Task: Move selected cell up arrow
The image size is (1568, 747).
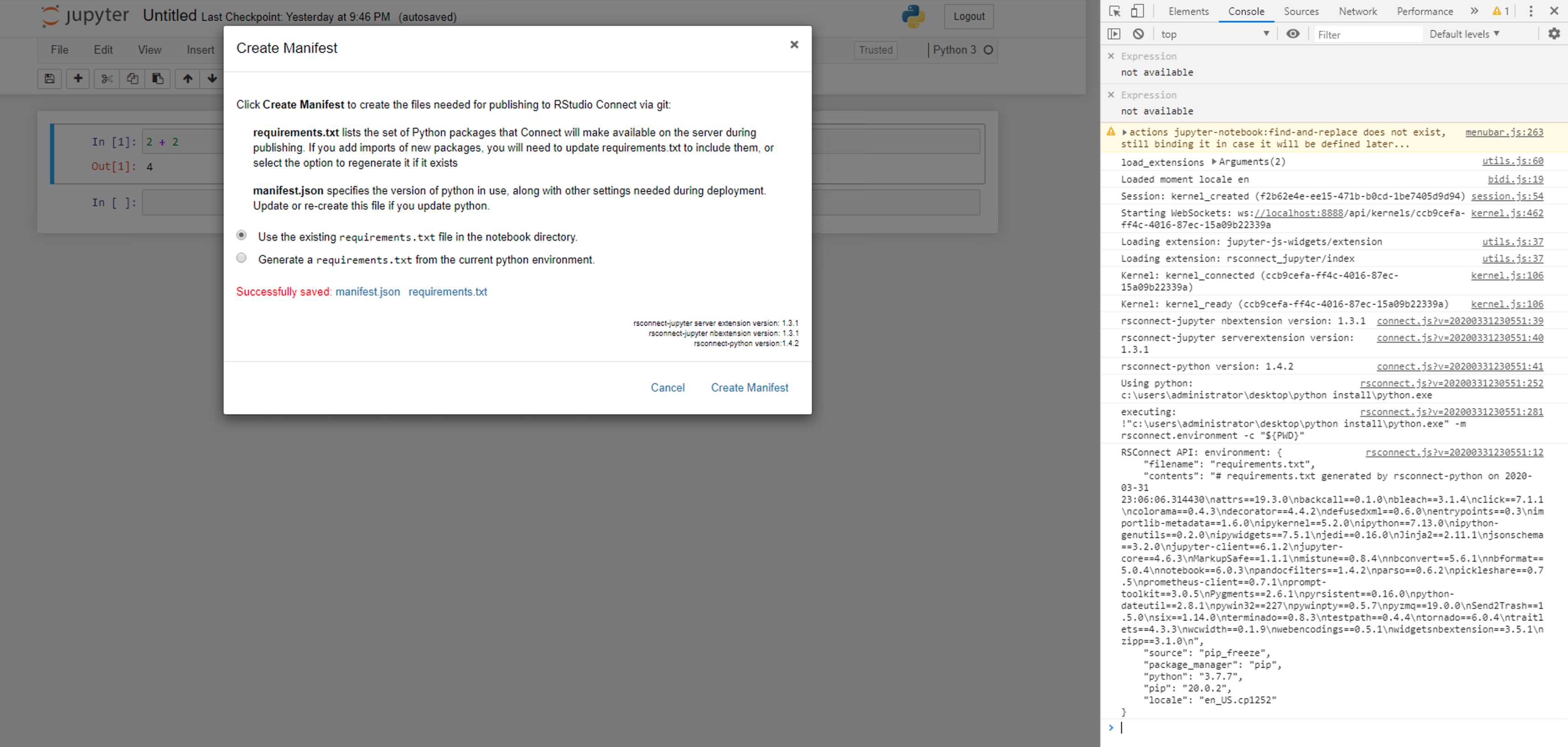Action: (188, 78)
